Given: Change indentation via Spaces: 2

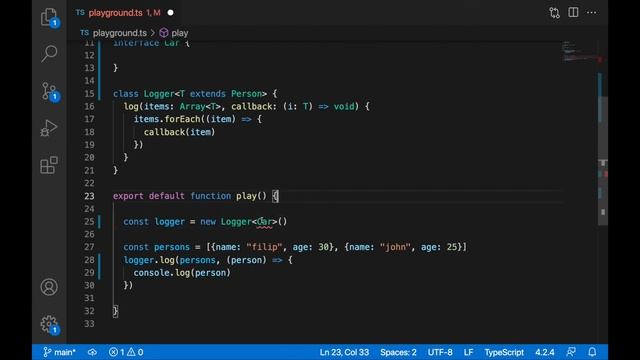Looking at the screenshot, I should (x=398, y=352).
